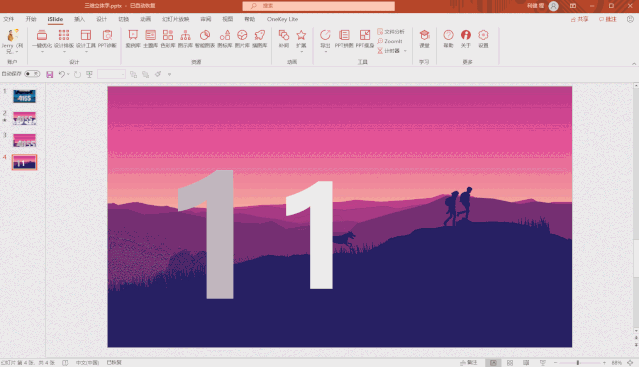Open the undo history dropdown arrow
Screen dimensions: 639x367
[68, 74]
